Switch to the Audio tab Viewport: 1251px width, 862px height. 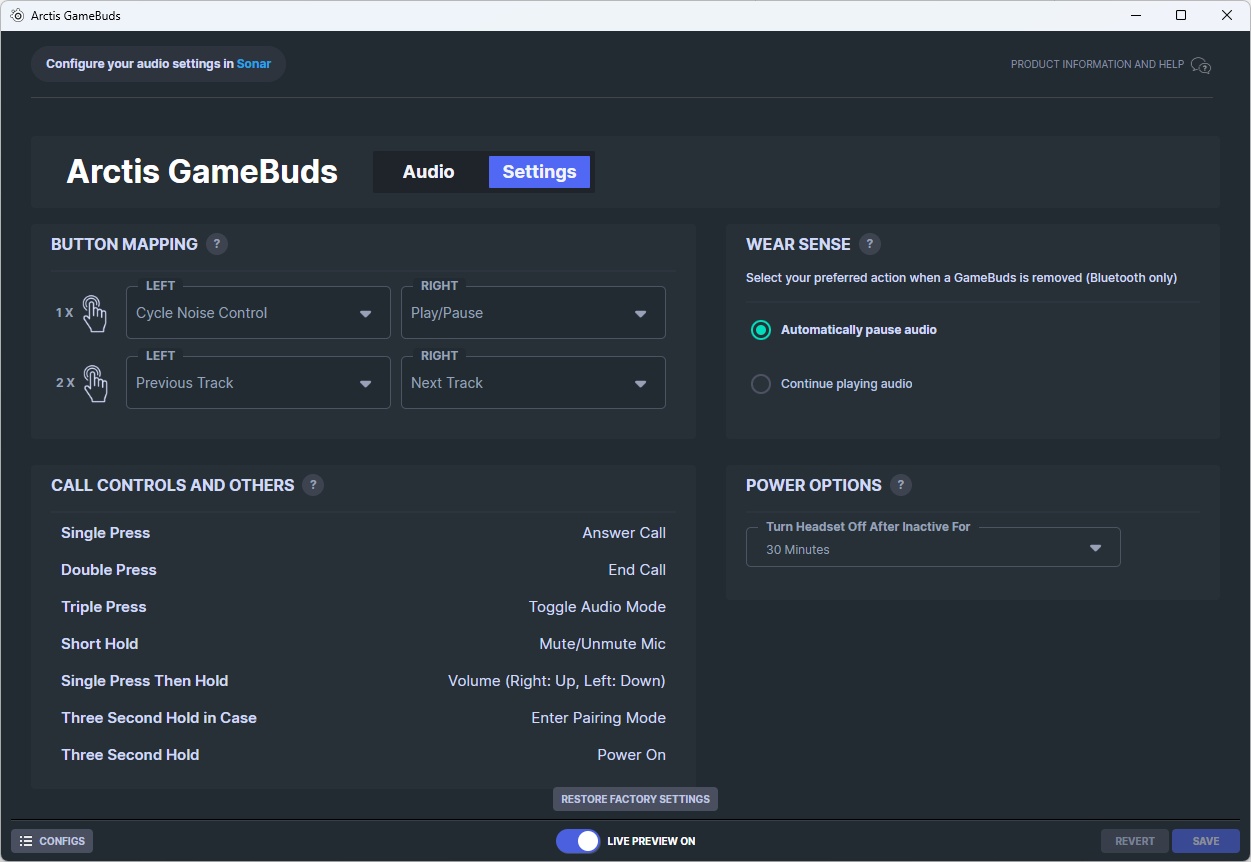coord(428,172)
